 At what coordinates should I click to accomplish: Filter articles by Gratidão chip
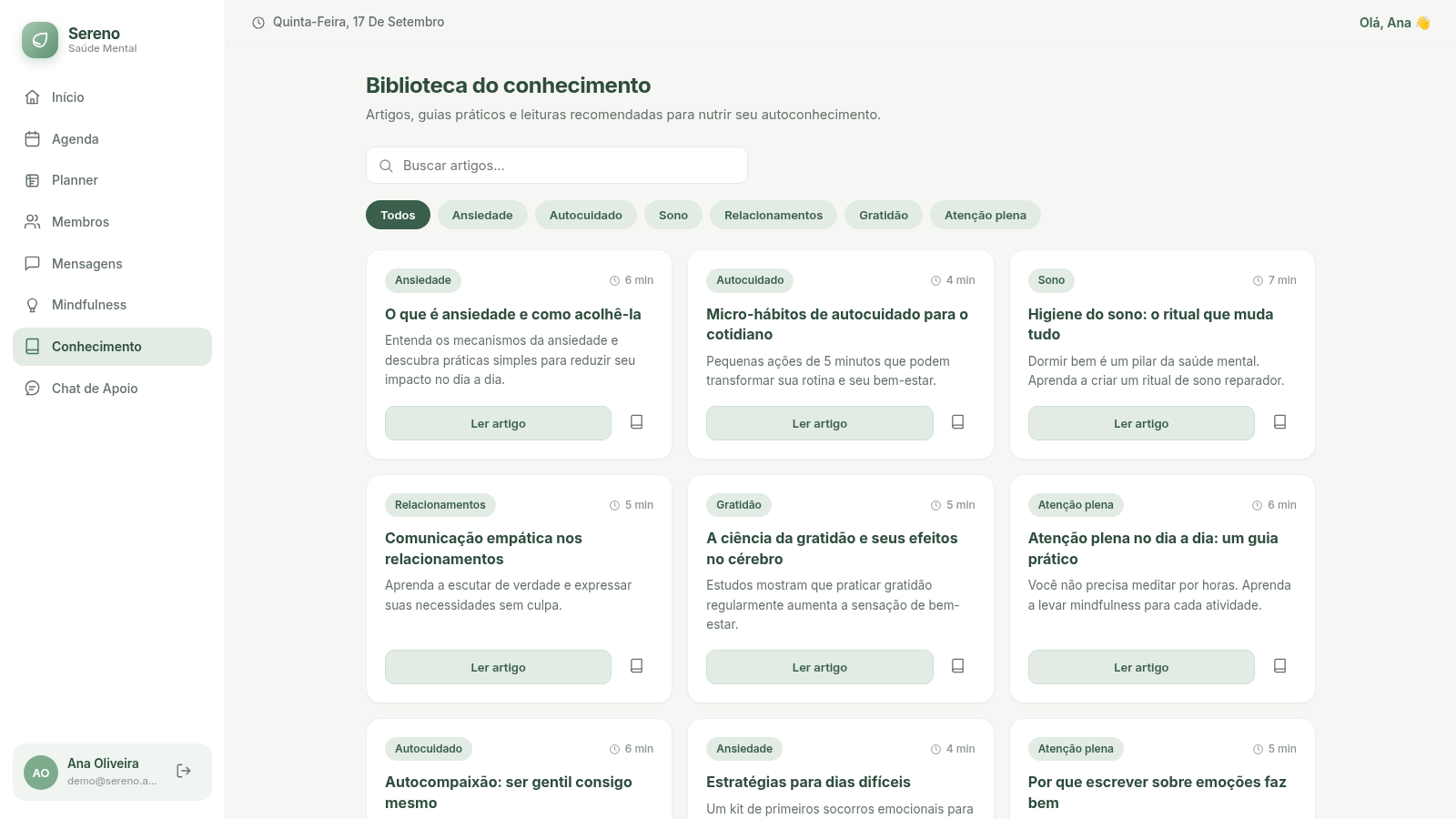click(x=884, y=215)
